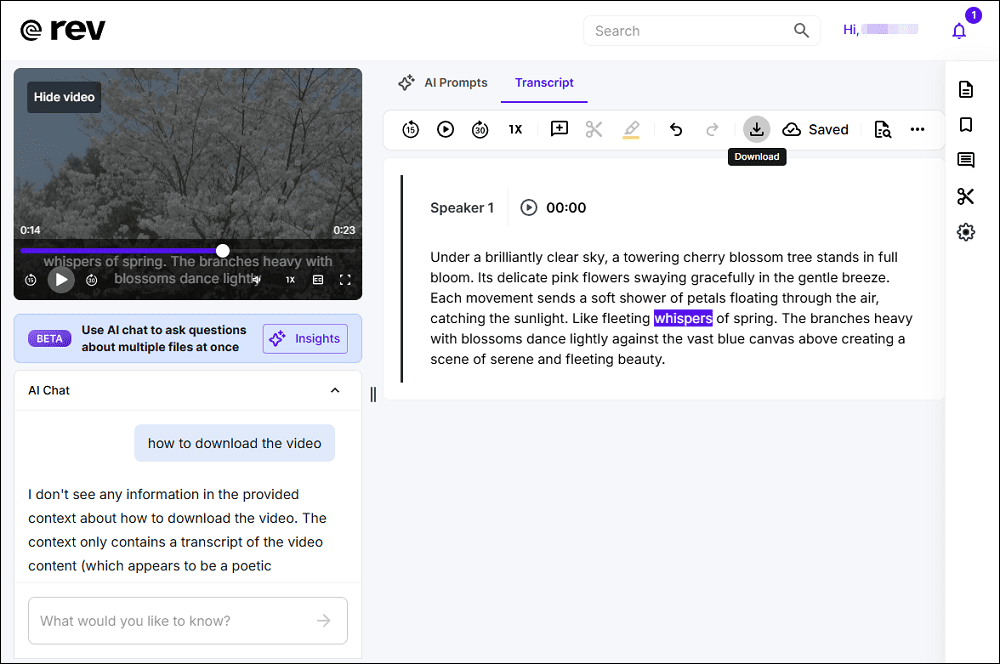Screen dimensions: 1000x664
Task: Select the Transcript tab
Action: click(544, 83)
